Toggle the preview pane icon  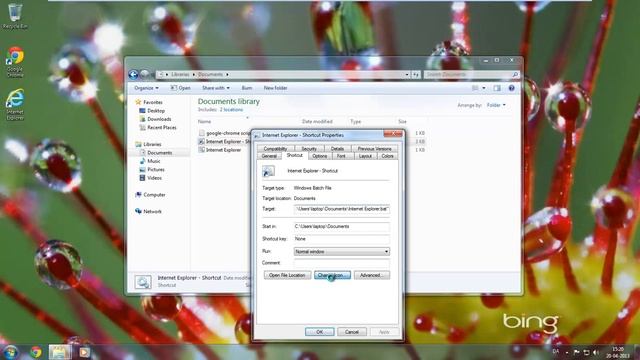point(497,88)
